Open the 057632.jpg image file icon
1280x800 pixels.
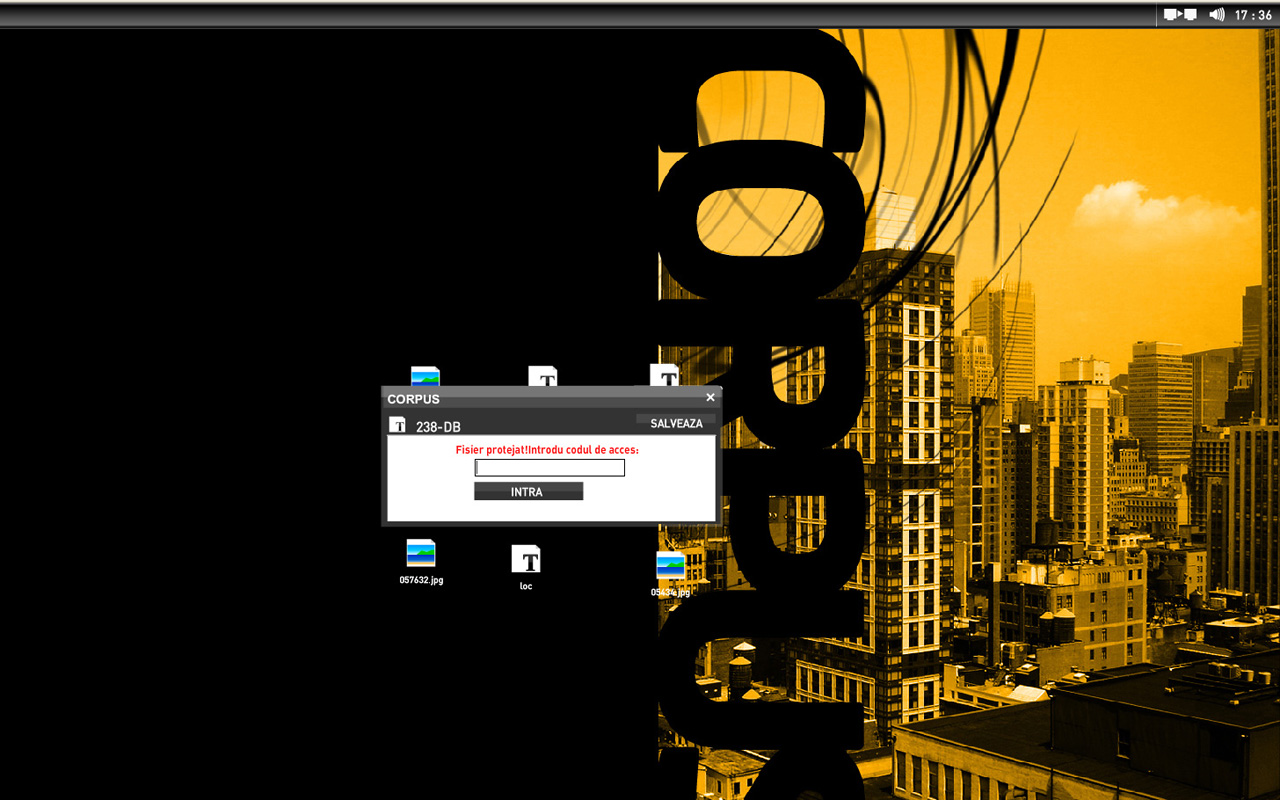tap(421, 554)
